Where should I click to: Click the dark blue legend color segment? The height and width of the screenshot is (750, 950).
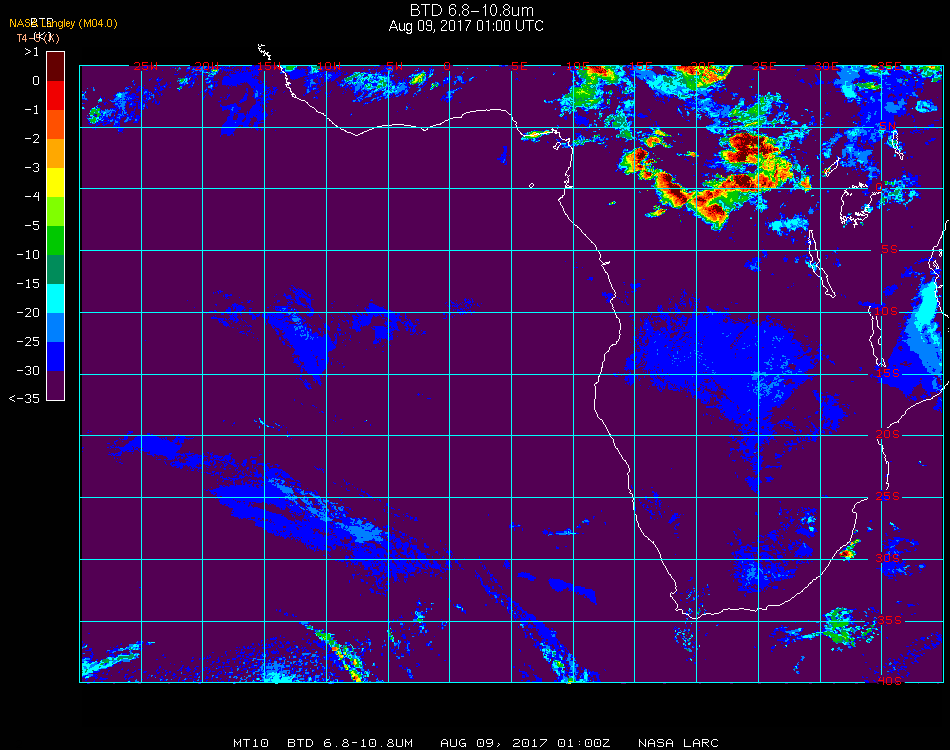tap(55, 357)
